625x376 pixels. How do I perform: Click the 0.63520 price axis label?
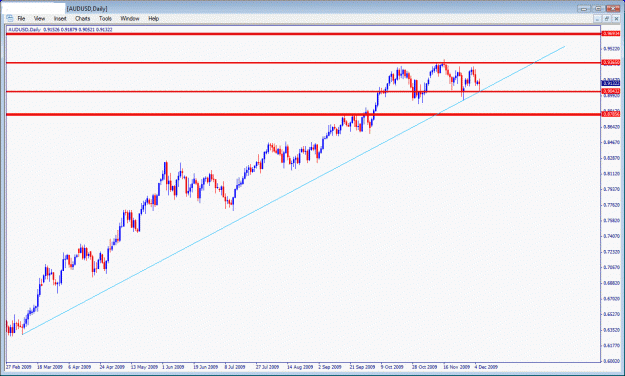coord(612,330)
